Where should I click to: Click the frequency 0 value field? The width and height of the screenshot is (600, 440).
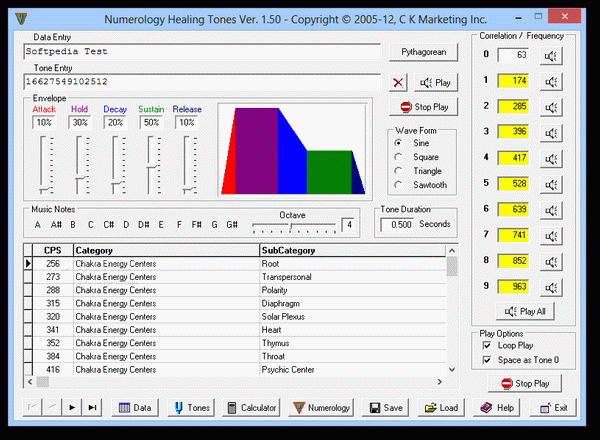pos(513,55)
